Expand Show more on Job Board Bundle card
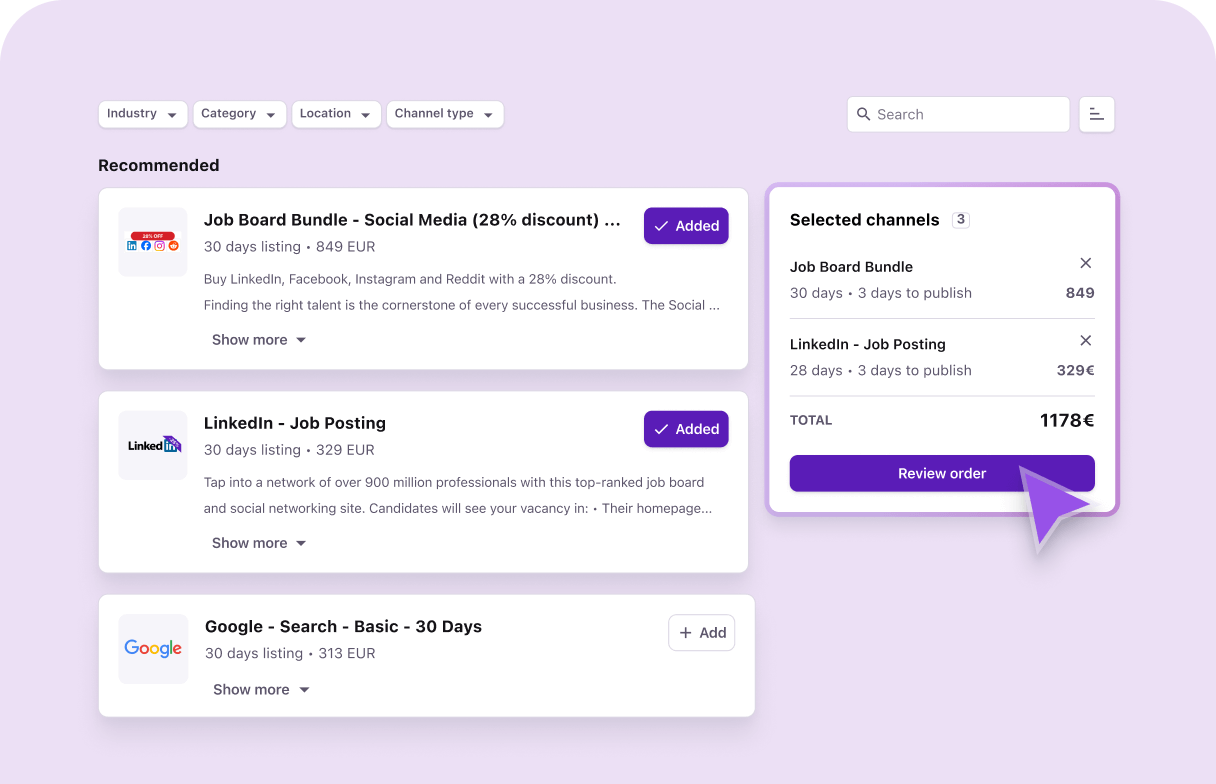 tap(259, 340)
